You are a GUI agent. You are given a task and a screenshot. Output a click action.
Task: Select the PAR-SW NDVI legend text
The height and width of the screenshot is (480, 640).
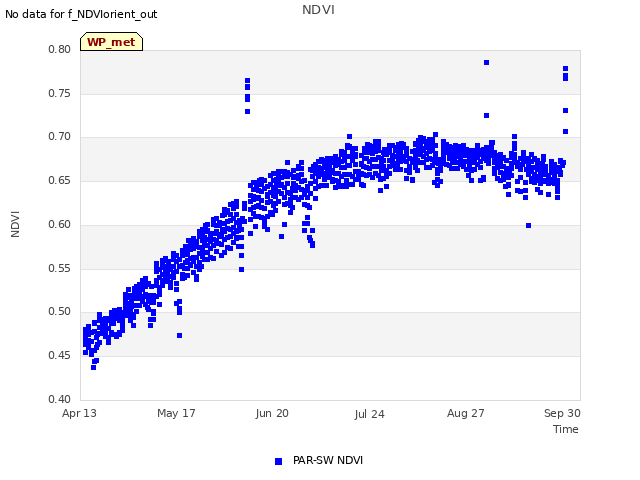point(328,460)
